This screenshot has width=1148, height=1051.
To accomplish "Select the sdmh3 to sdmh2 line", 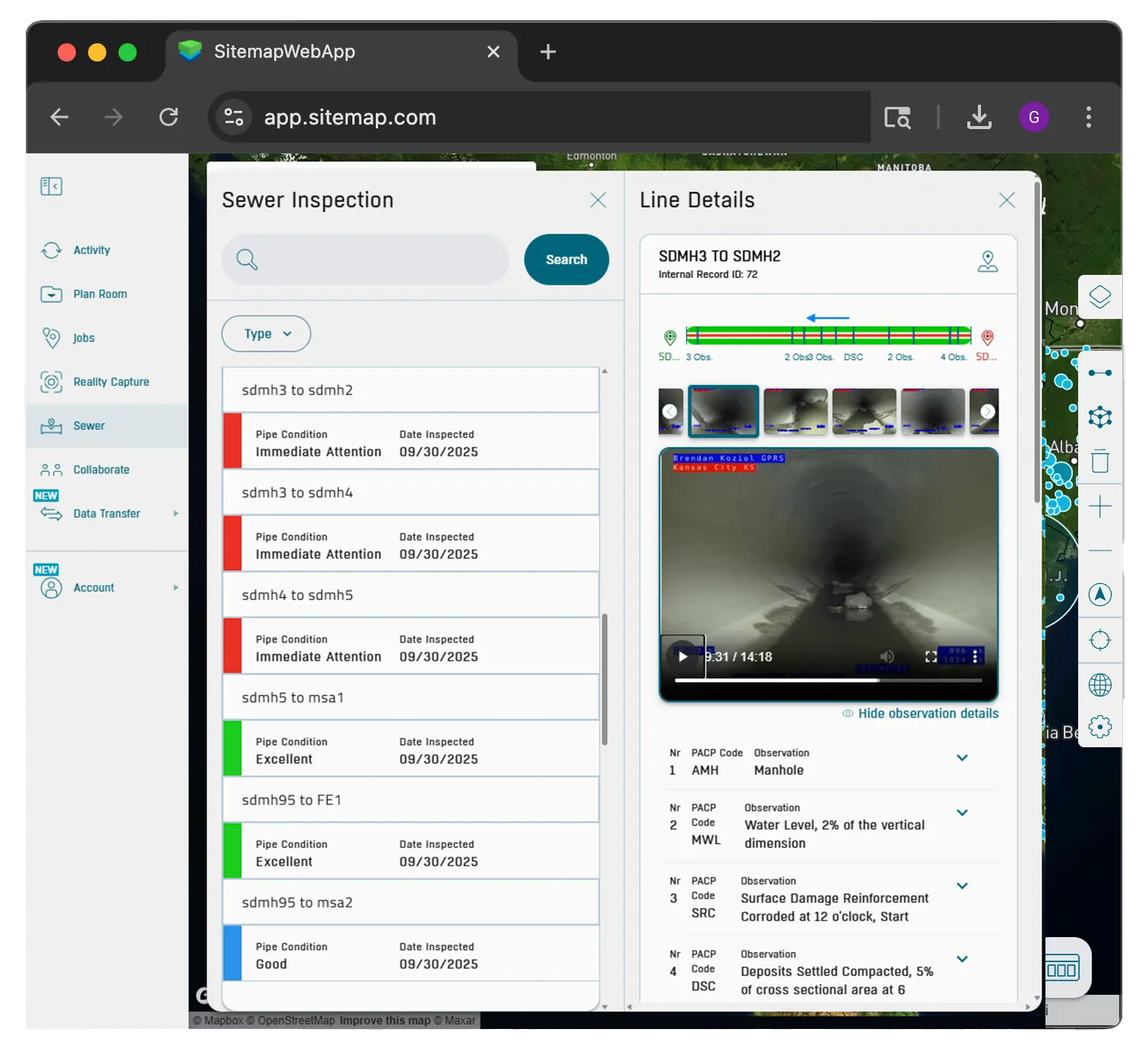I will click(411, 390).
